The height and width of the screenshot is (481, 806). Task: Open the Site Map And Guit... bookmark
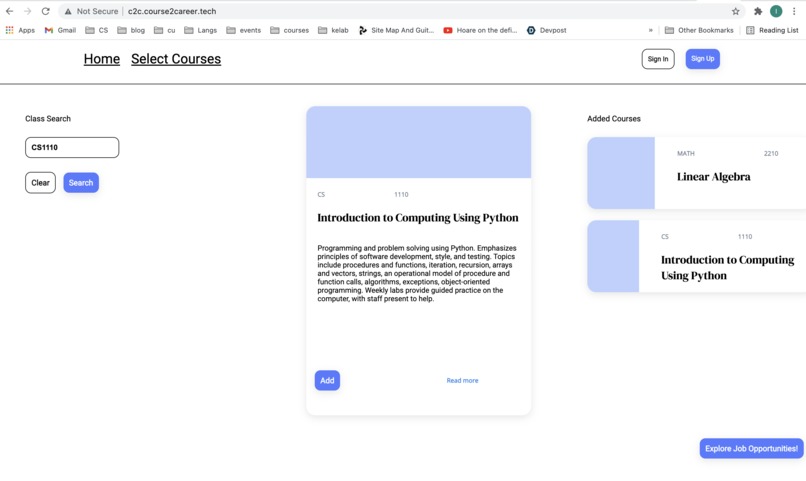(396, 30)
